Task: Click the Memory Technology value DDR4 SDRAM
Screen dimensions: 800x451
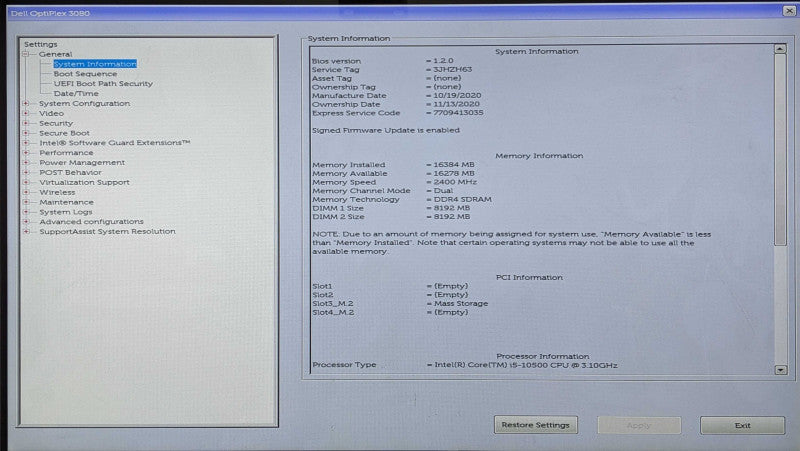Action: click(x=462, y=199)
